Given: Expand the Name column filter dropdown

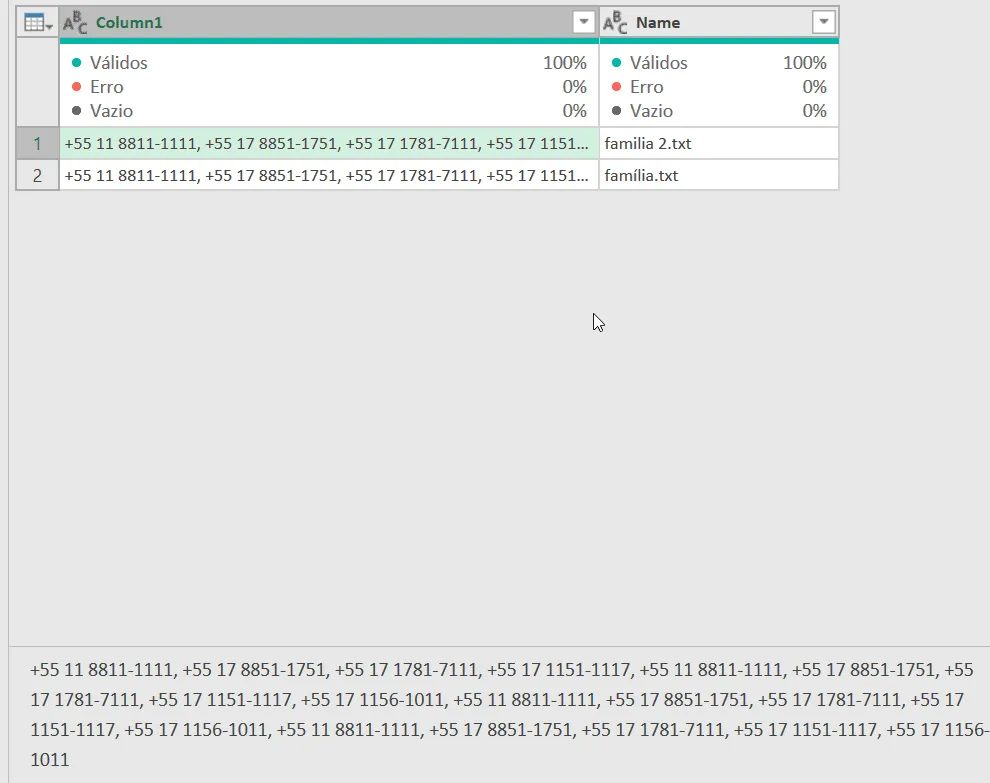Looking at the screenshot, I should coord(823,22).
